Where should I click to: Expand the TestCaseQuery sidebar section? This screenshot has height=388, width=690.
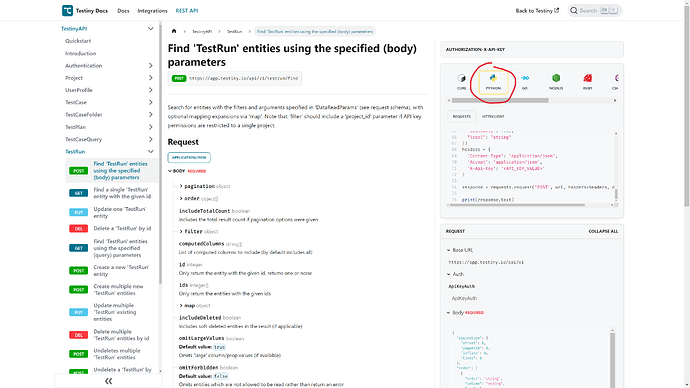(x=150, y=139)
